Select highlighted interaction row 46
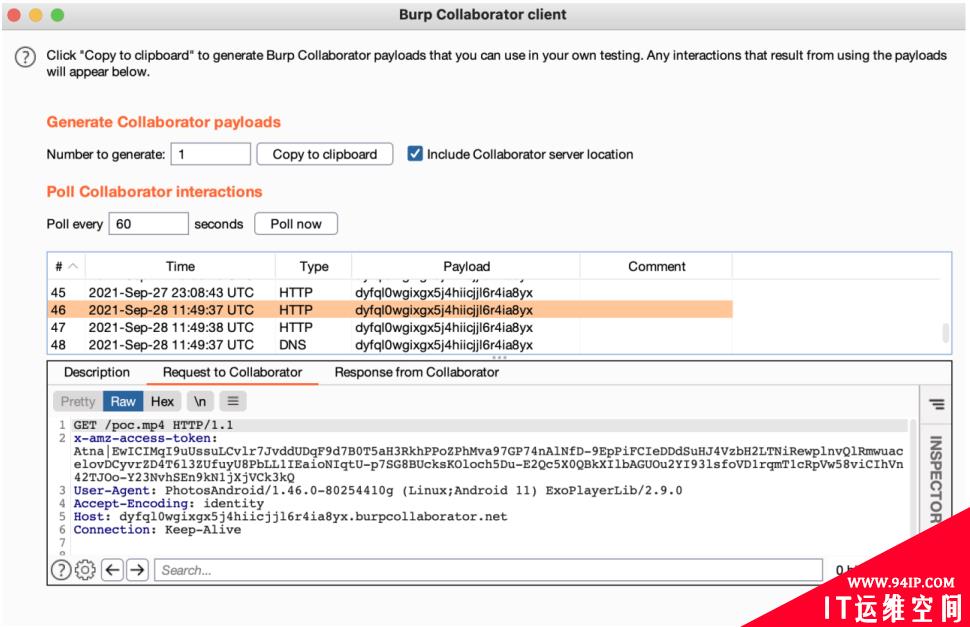The height and width of the screenshot is (627, 970). (x=390, y=310)
